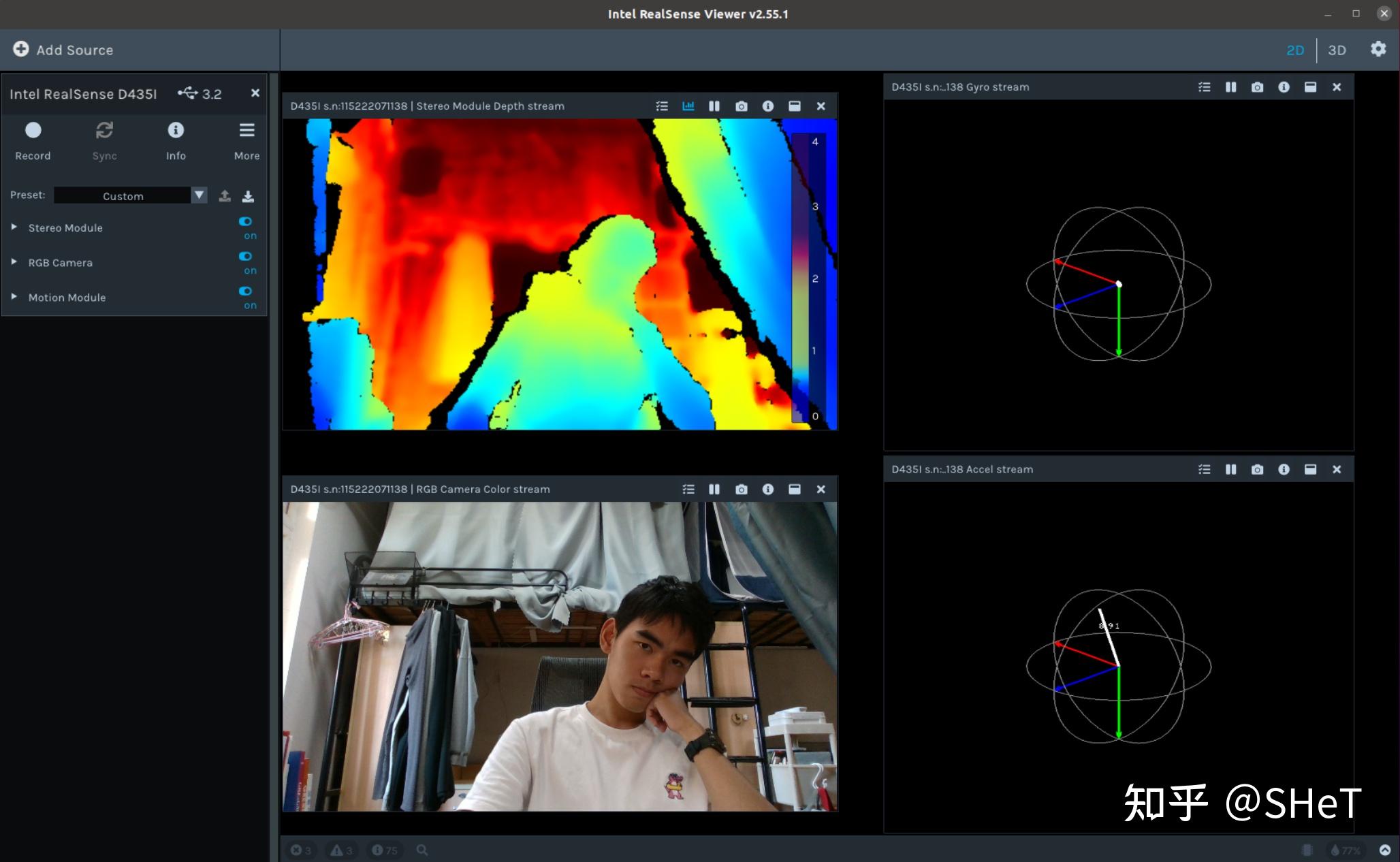Viewport: 1400px width, 862px height.
Task: Show info overlay on Gyro stream
Action: tap(1284, 87)
